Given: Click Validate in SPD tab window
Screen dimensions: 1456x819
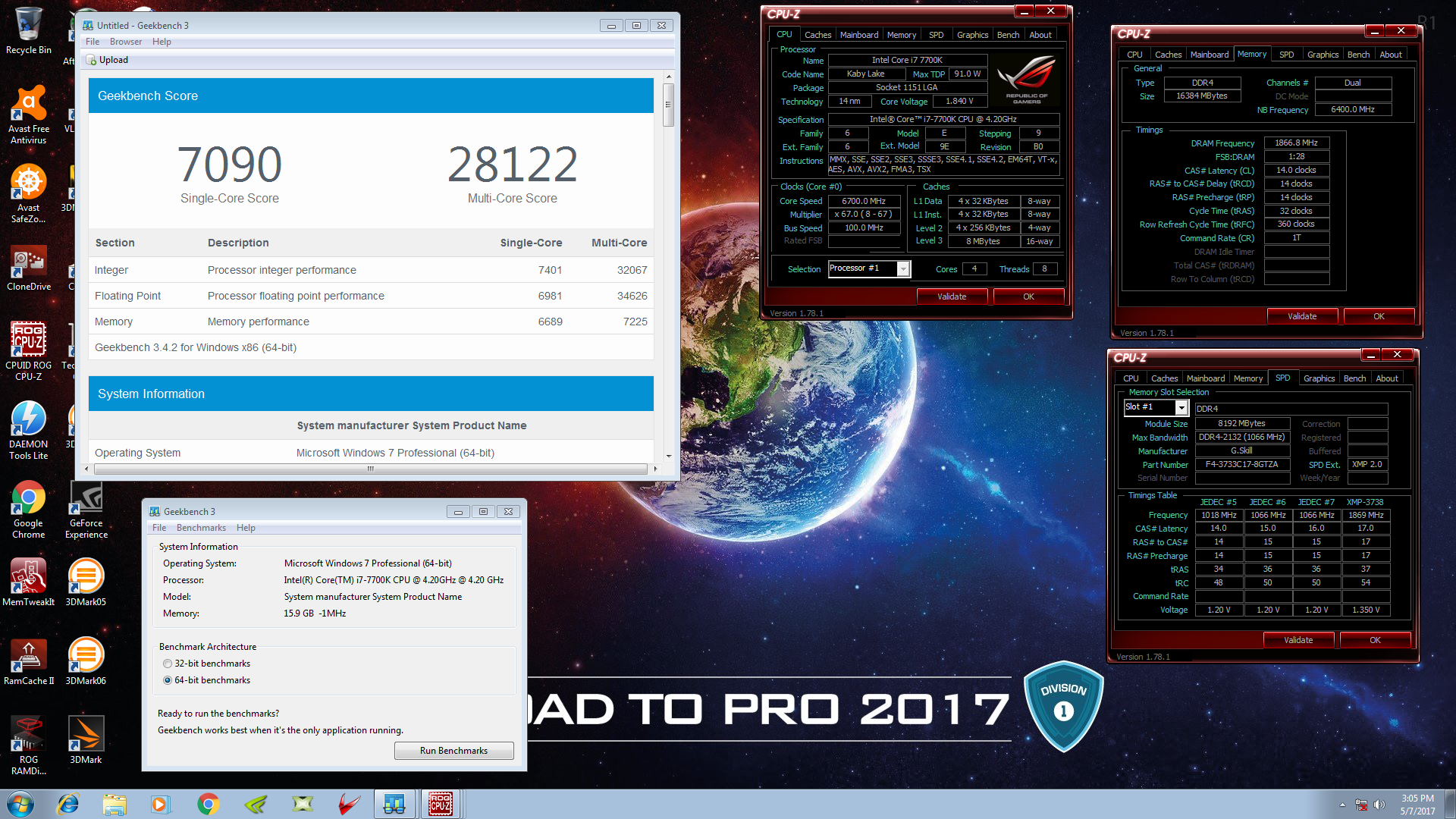Looking at the screenshot, I should (x=1298, y=640).
